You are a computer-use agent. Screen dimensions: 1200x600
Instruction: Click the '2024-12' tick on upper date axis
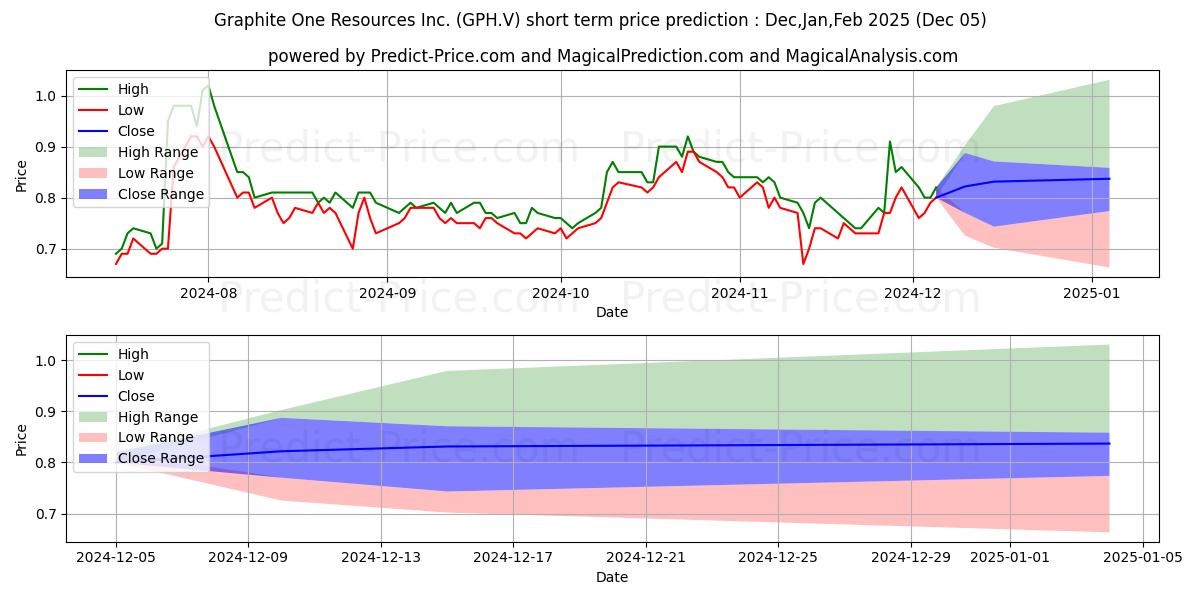click(x=912, y=295)
